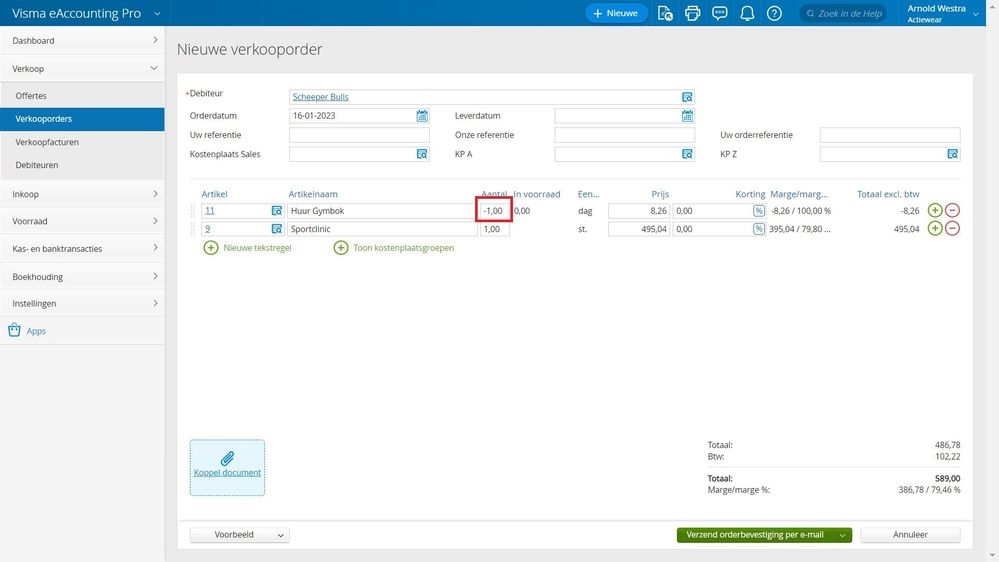Viewport: 999px width, 562px height.
Task: Open the help question mark icon
Action: pos(774,13)
